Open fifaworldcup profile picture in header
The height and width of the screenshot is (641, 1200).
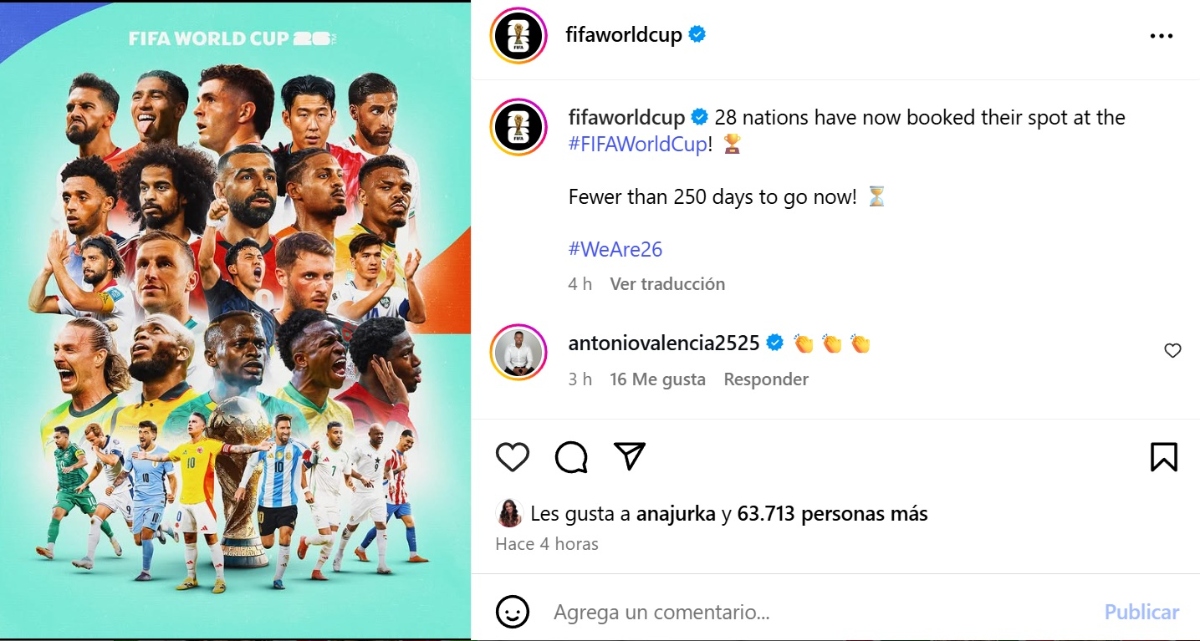point(518,36)
